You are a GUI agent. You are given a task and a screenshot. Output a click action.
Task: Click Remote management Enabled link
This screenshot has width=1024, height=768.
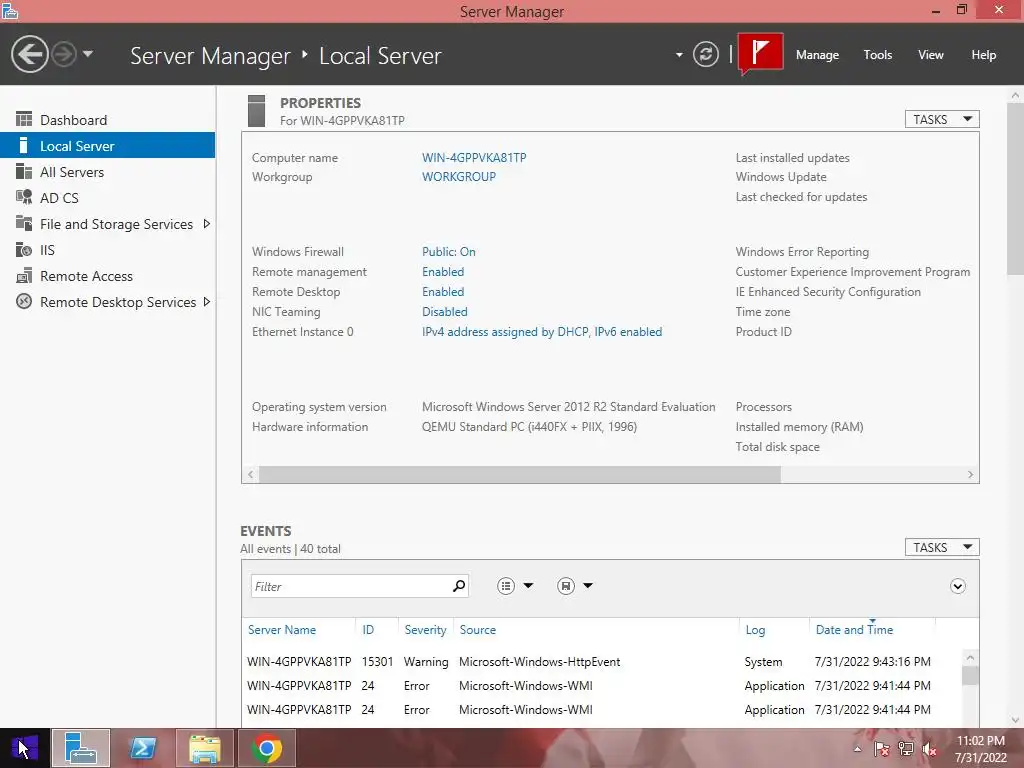click(x=443, y=272)
